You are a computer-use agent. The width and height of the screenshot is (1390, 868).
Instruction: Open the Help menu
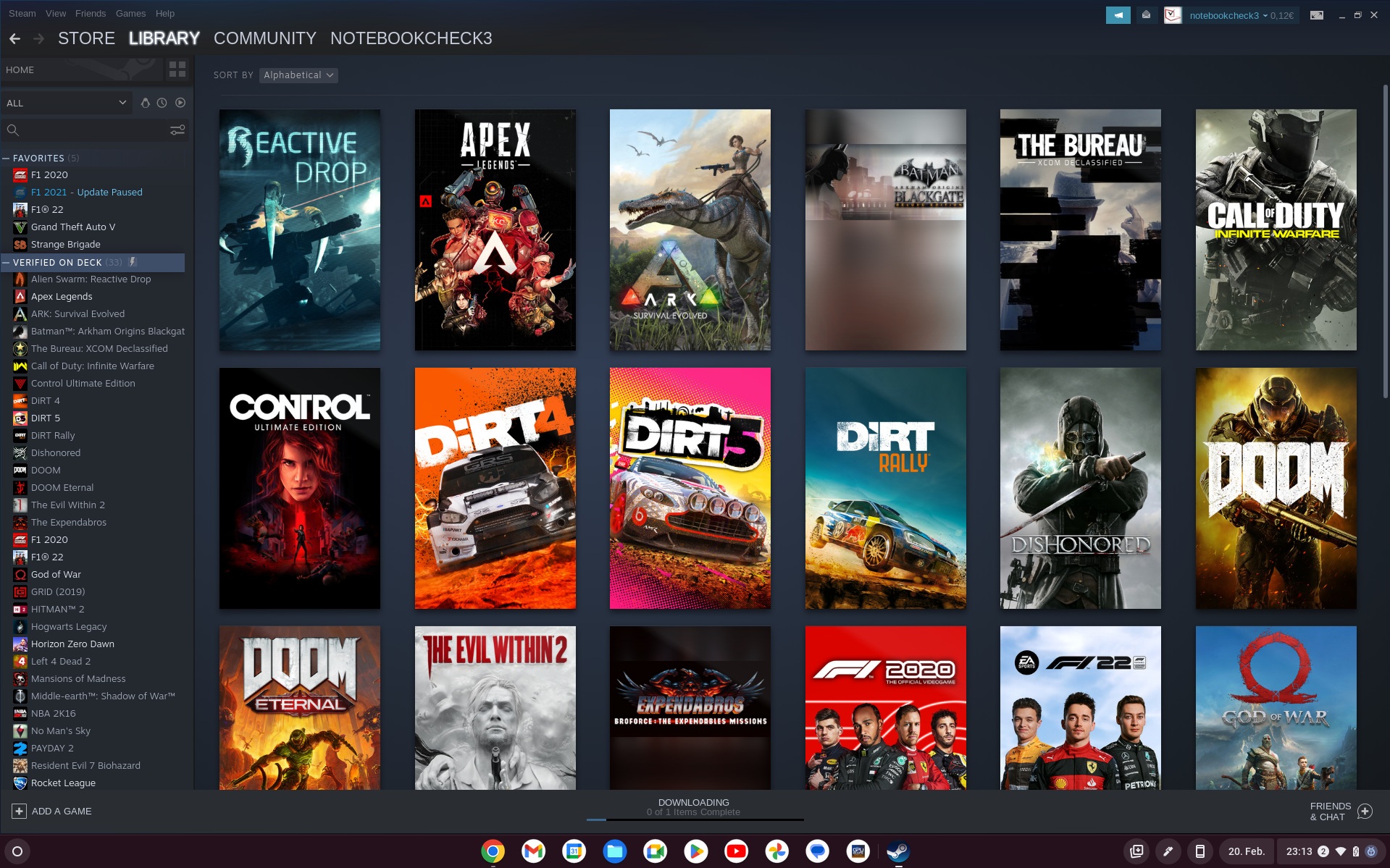click(x=165, y=13)
